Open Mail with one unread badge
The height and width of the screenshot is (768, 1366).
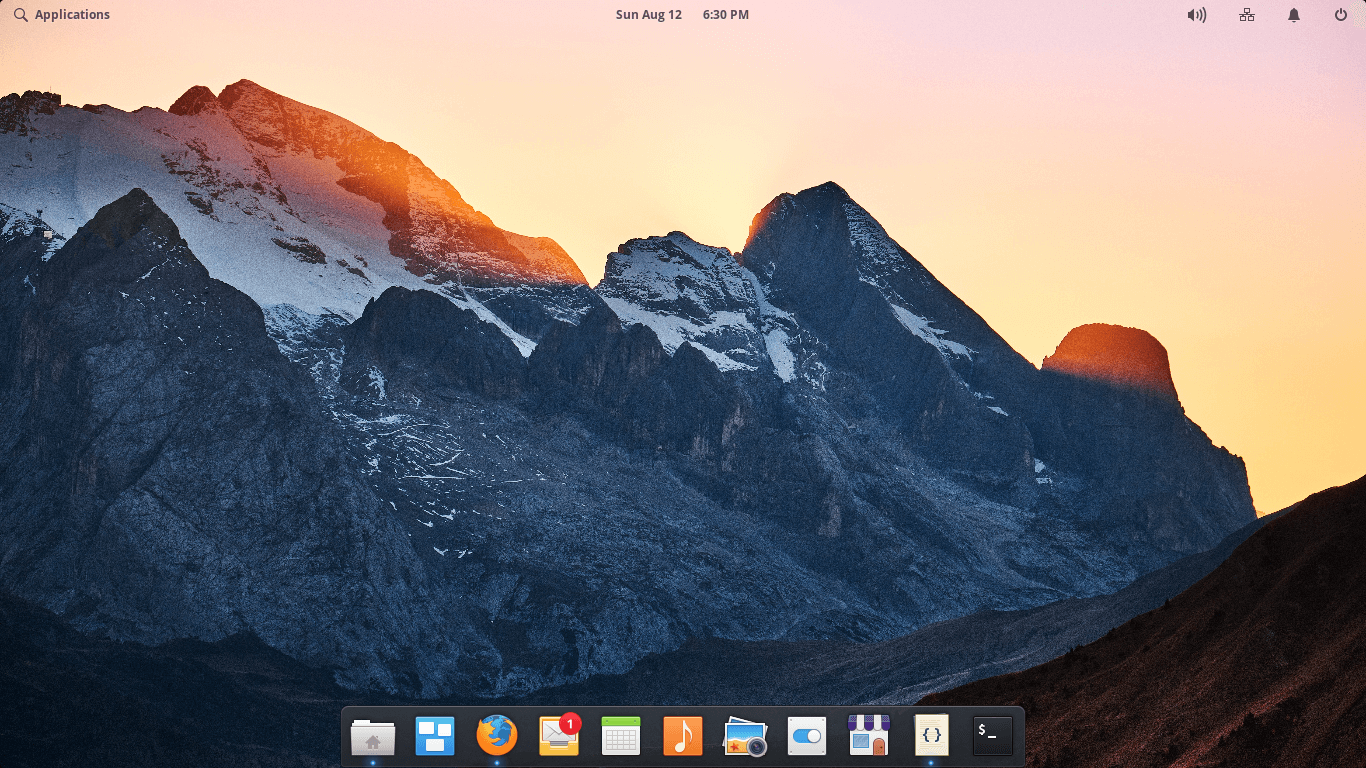pos(559,735)
